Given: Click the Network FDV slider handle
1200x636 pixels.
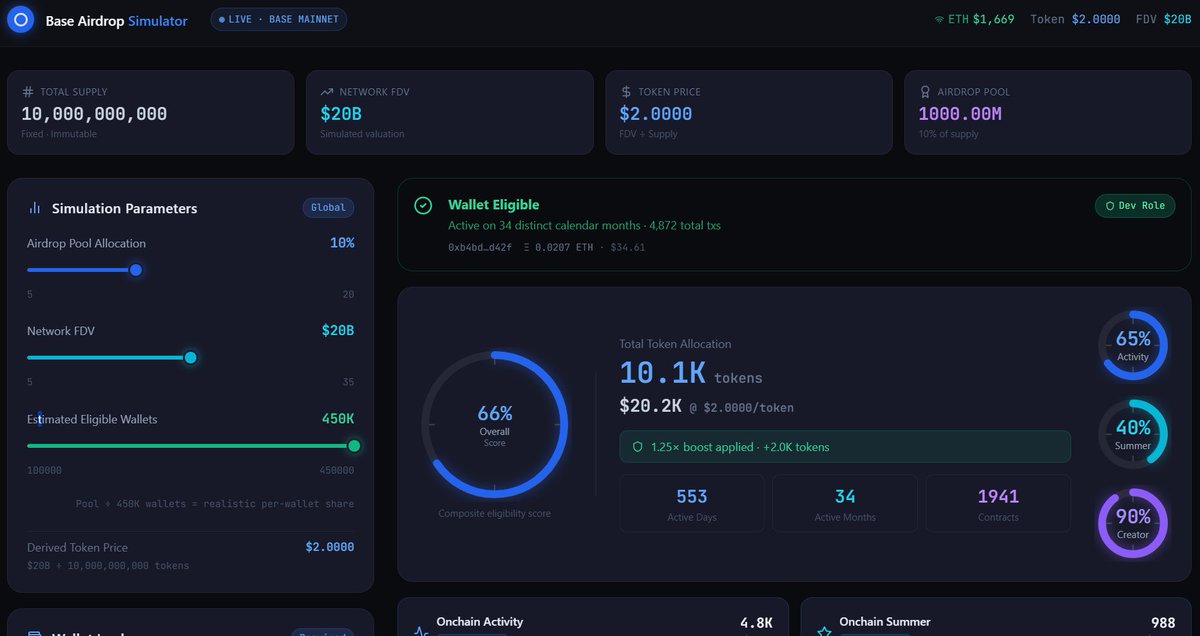Looking at the screenshot, I should coord(190,357).
